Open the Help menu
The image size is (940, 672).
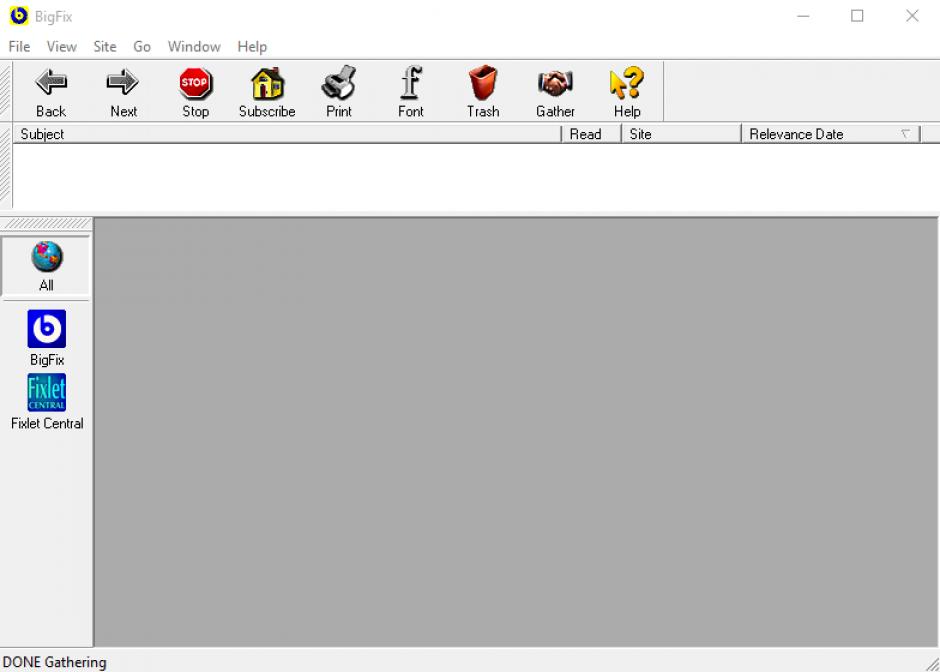click(252, 47)
